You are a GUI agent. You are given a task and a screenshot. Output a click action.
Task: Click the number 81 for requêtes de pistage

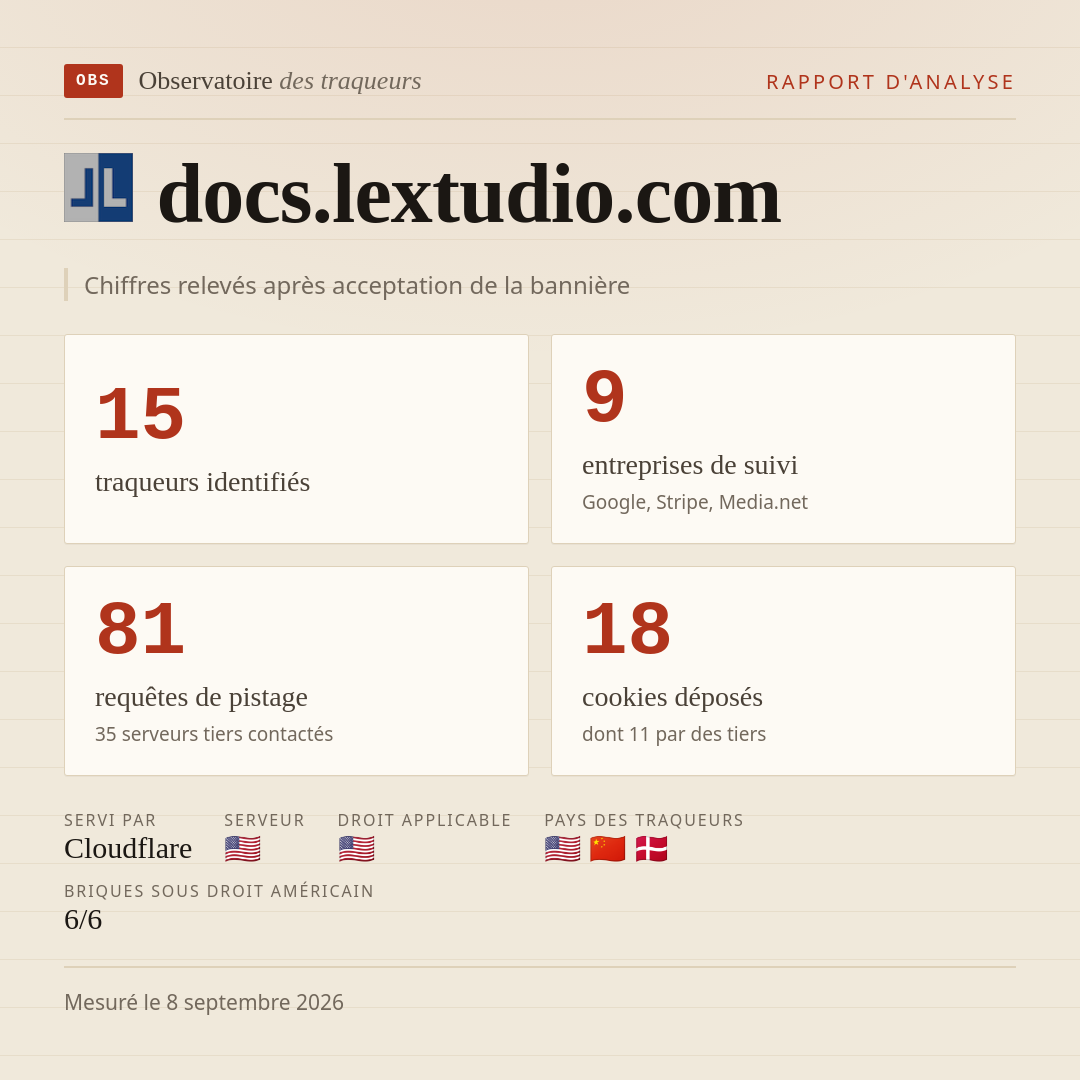point(141,628)
